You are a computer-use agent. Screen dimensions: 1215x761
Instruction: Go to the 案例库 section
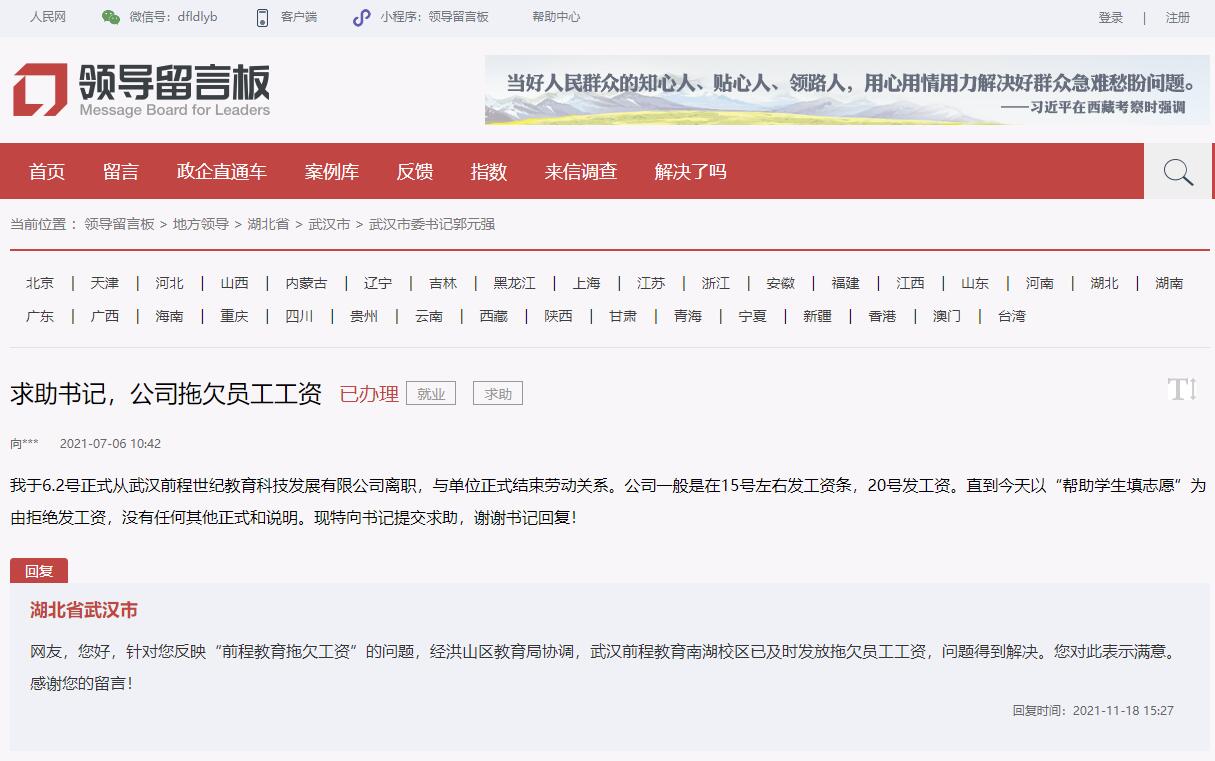coord(332,172)
